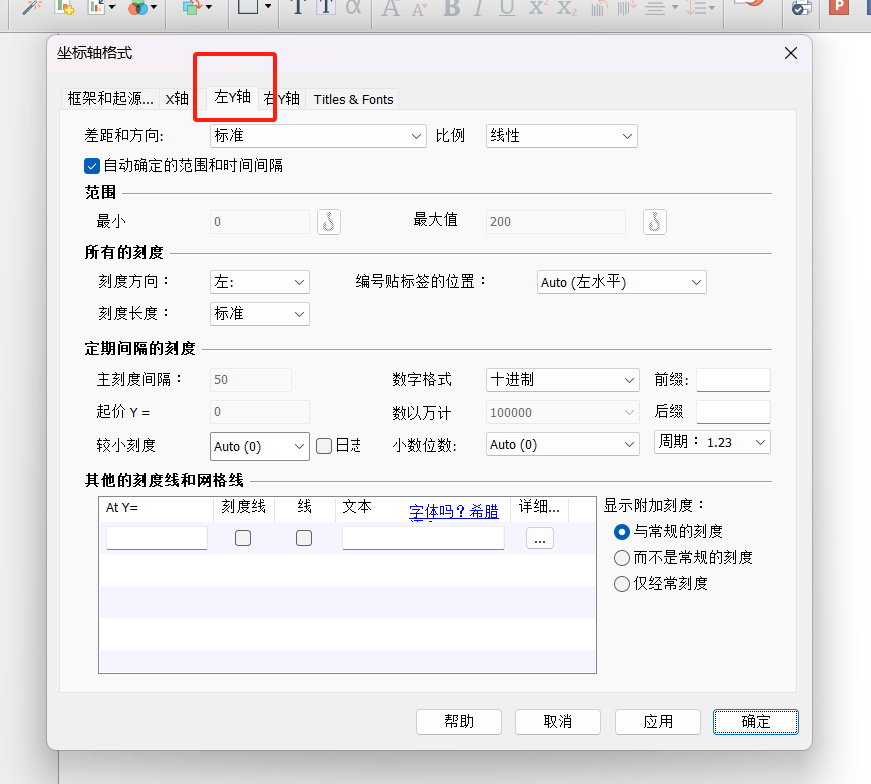The image size is (871, 784).
Task: Choose the 而不是常规的刻度 radio option
Action: click(621, 557)
